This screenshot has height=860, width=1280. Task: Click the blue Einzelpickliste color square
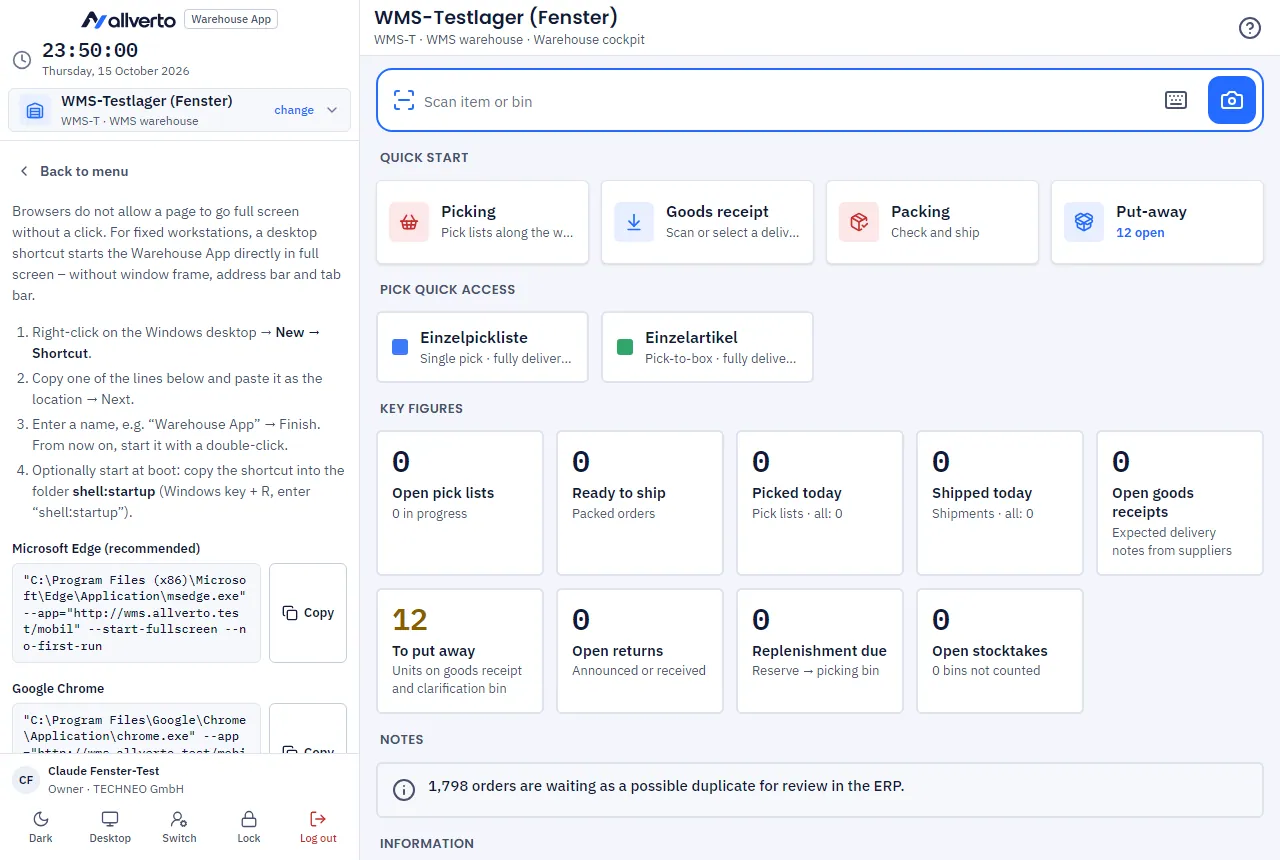point(400,347)
